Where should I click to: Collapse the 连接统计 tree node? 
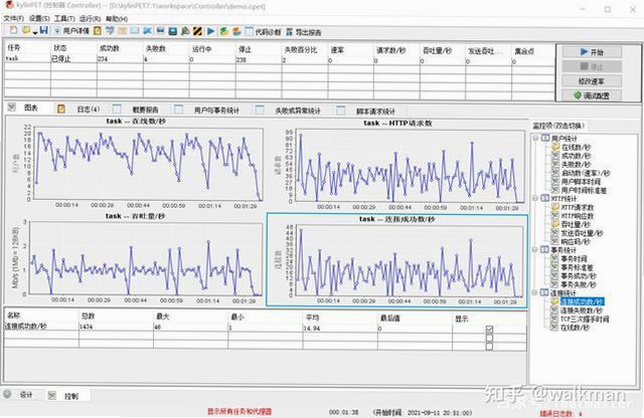(x=536, y=293)
